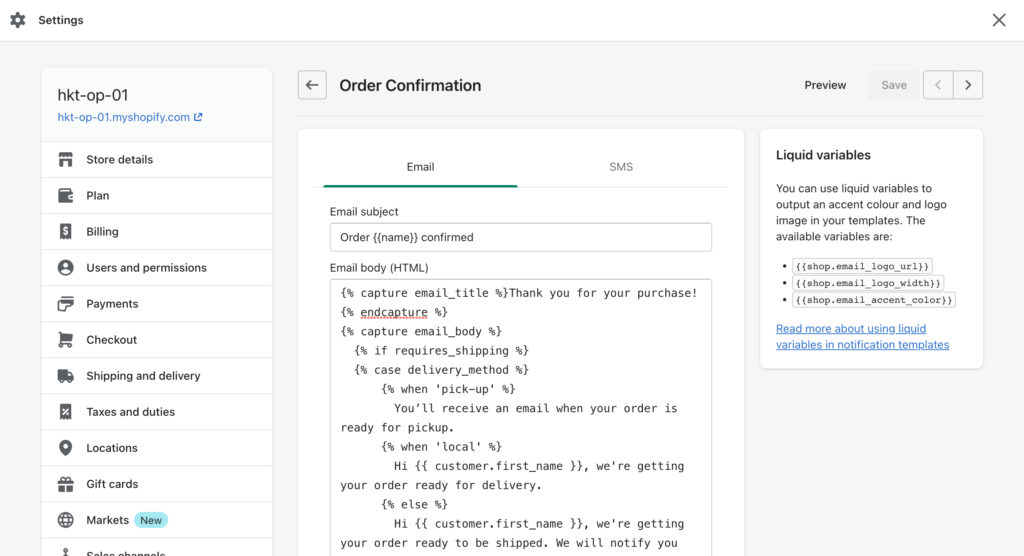Click the "{% else %}" code line
Screen dimensions: 1024x556
[414, 504]
